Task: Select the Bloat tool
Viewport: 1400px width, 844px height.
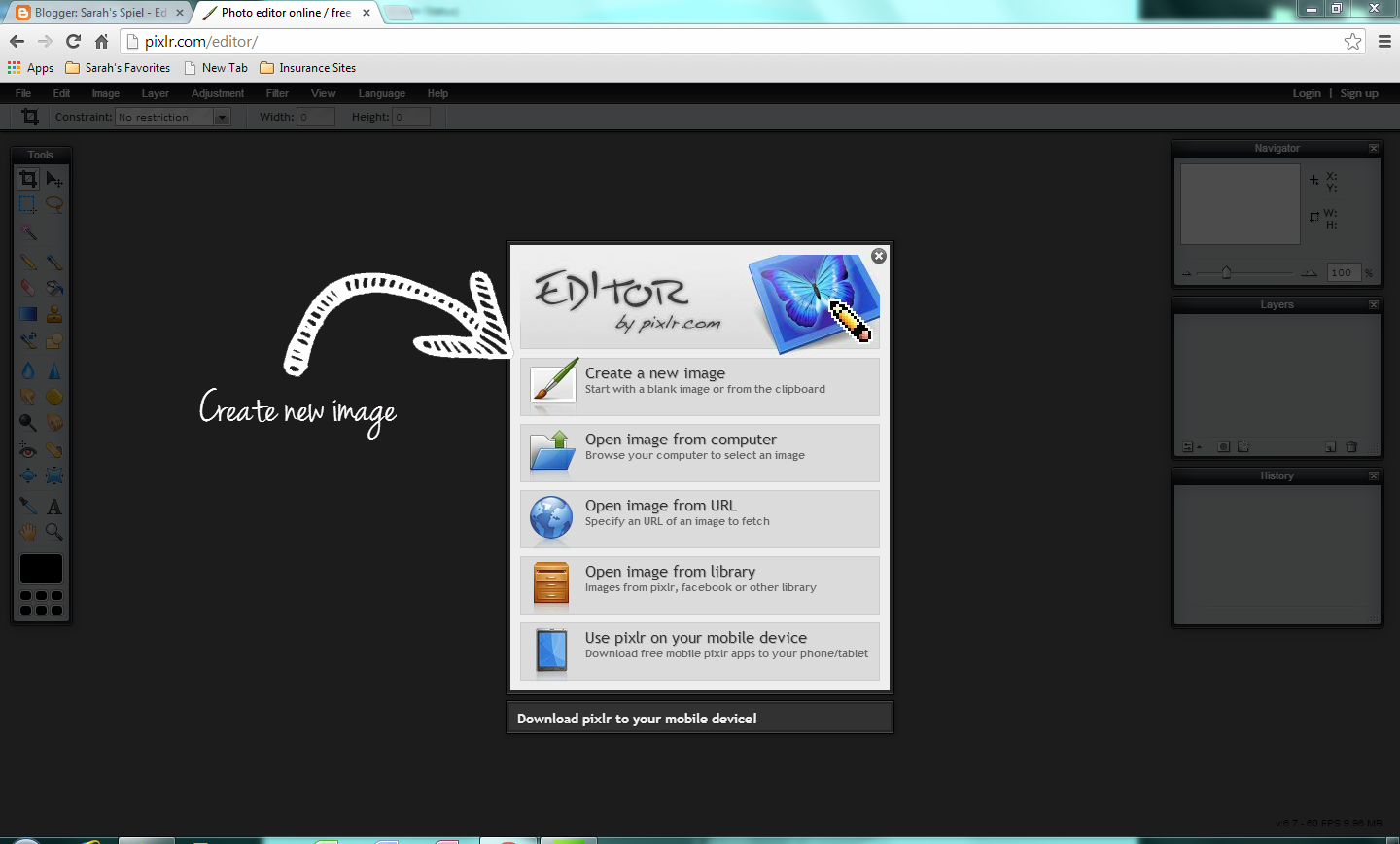Action: click(28, 475)
